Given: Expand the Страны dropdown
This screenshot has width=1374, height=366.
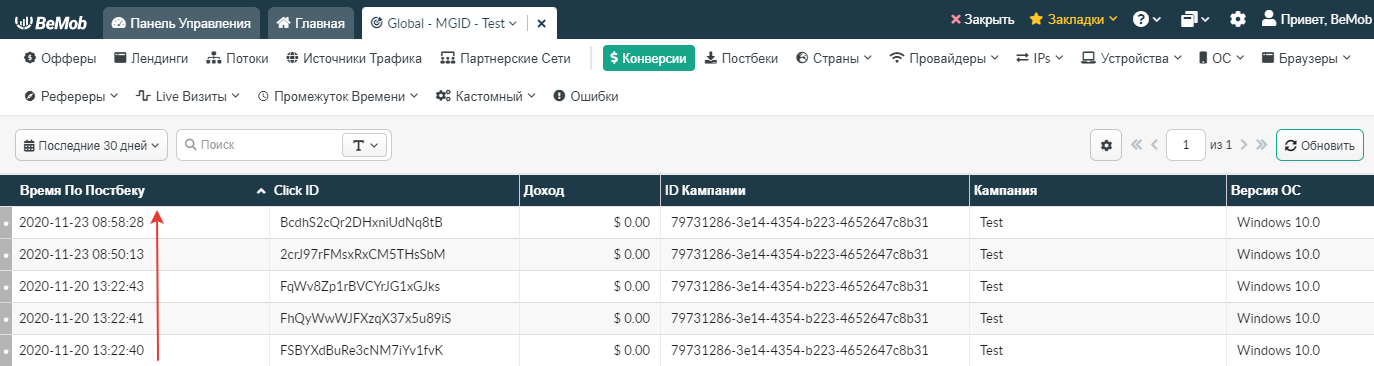Looking at the screenshot, I should point(834,58).
